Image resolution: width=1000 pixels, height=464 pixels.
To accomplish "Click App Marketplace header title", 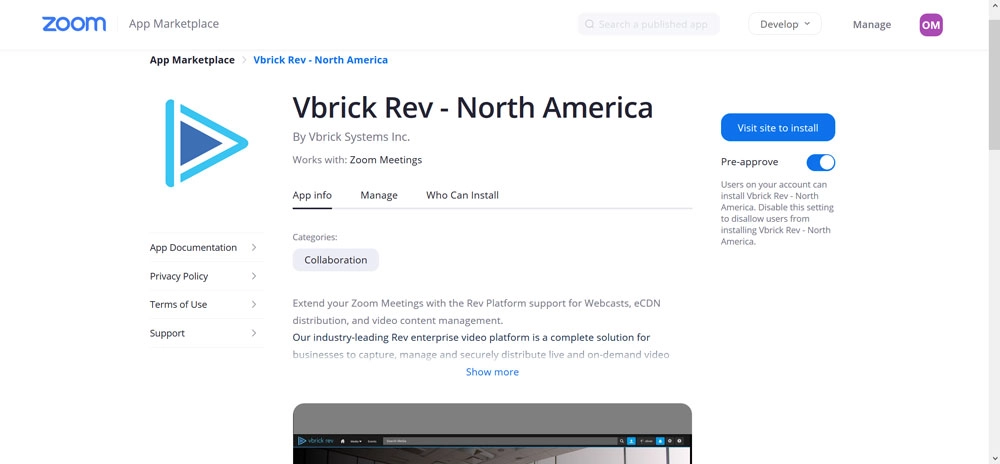I will coord(173,24).
